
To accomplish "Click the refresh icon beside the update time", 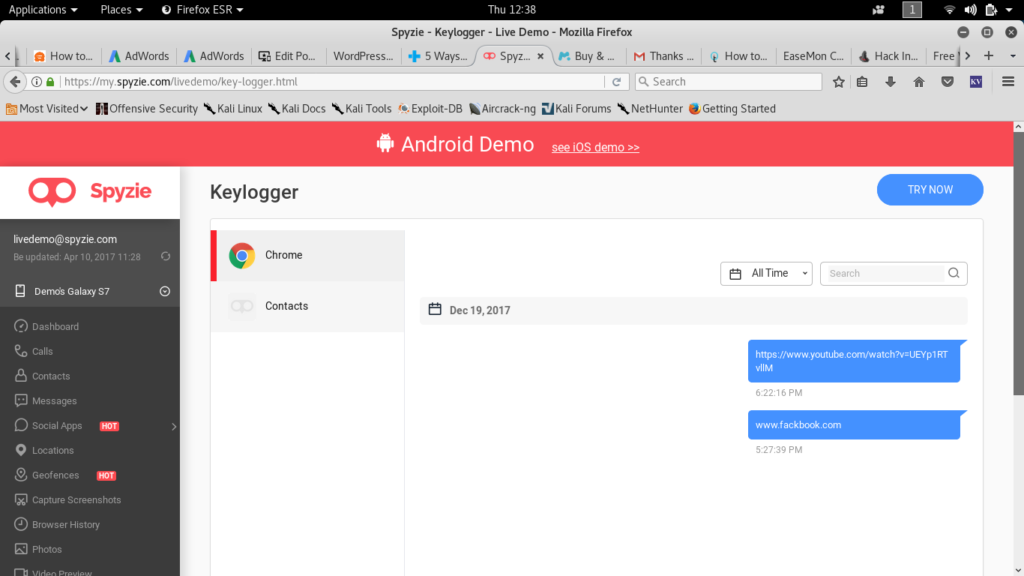I will tap(165, 257).
